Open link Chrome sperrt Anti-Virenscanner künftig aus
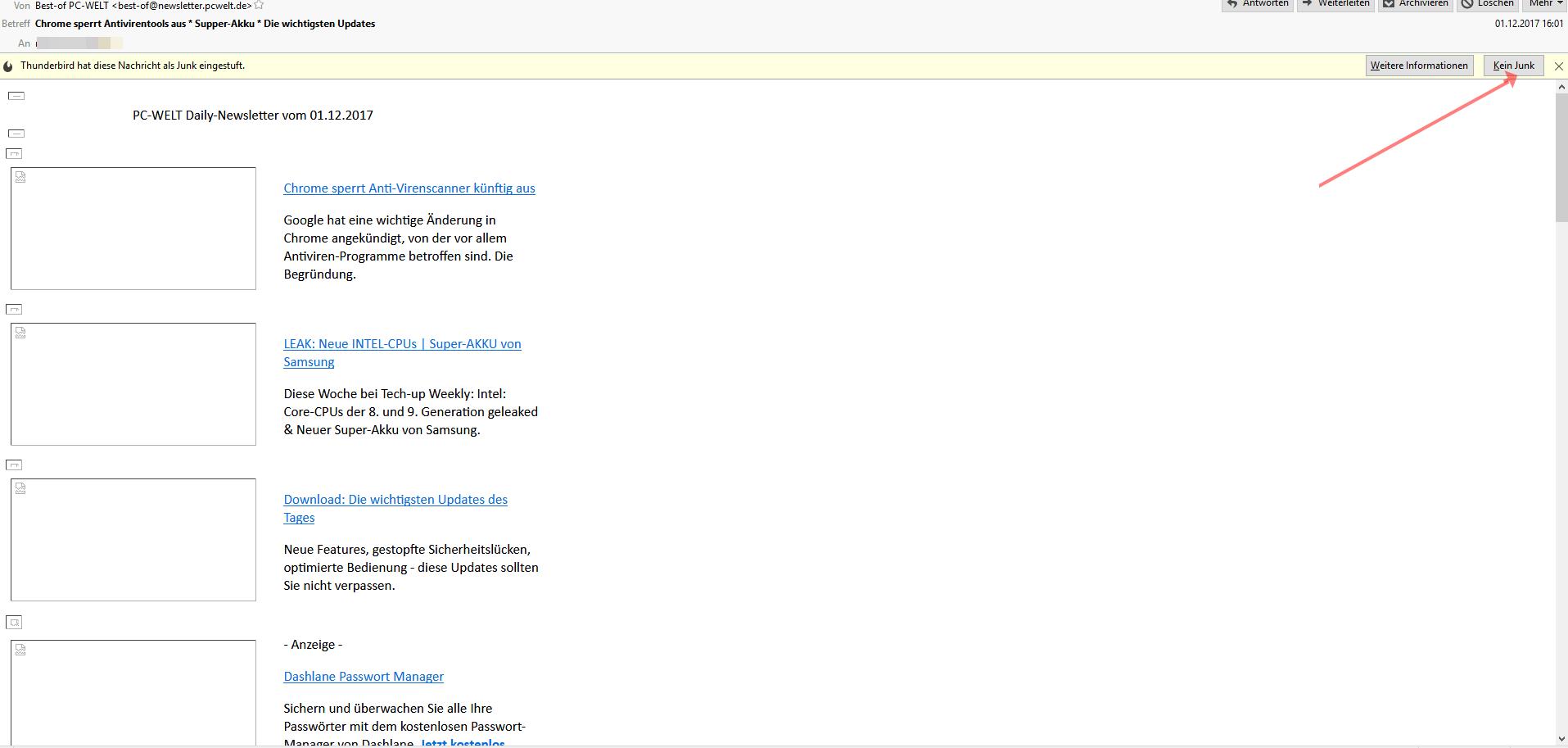The width and height of the screenshot is (1568, 748). (x=409, y=188)
